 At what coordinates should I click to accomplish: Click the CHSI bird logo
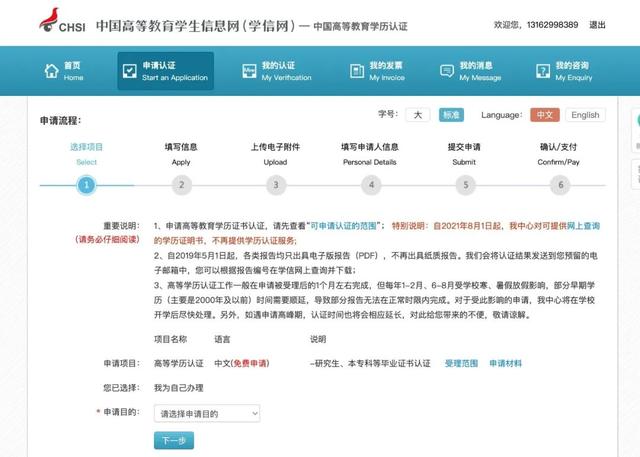pos(49,19)
